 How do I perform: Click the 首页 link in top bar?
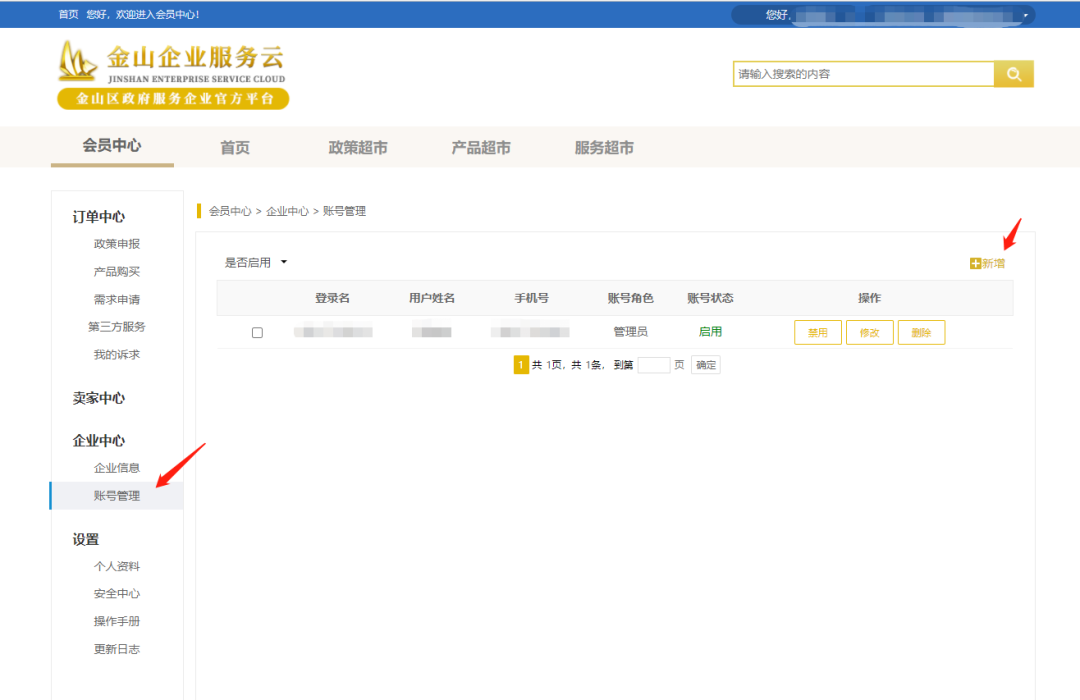click(68, 14)
